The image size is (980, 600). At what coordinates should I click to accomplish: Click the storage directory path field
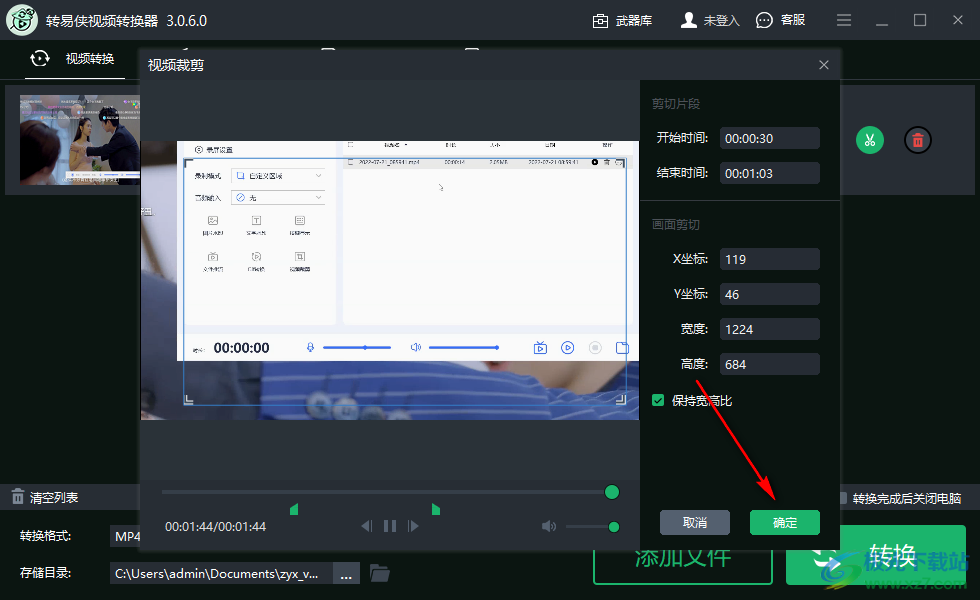221,573
